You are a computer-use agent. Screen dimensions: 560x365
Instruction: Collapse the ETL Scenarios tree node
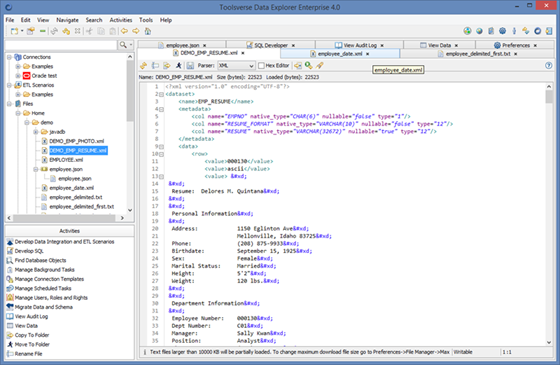coord(10,85)
